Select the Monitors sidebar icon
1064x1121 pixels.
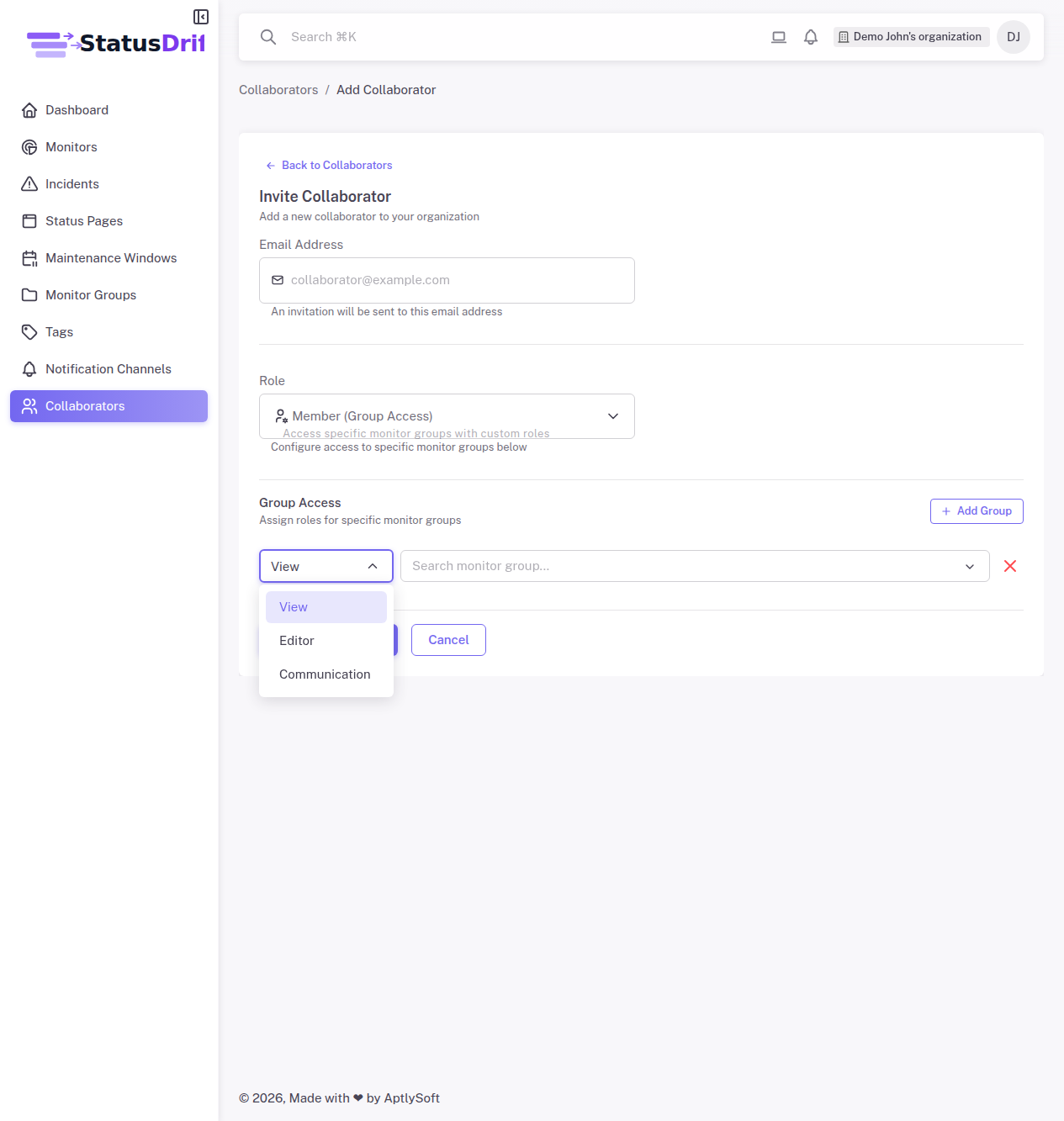(29, 147)
